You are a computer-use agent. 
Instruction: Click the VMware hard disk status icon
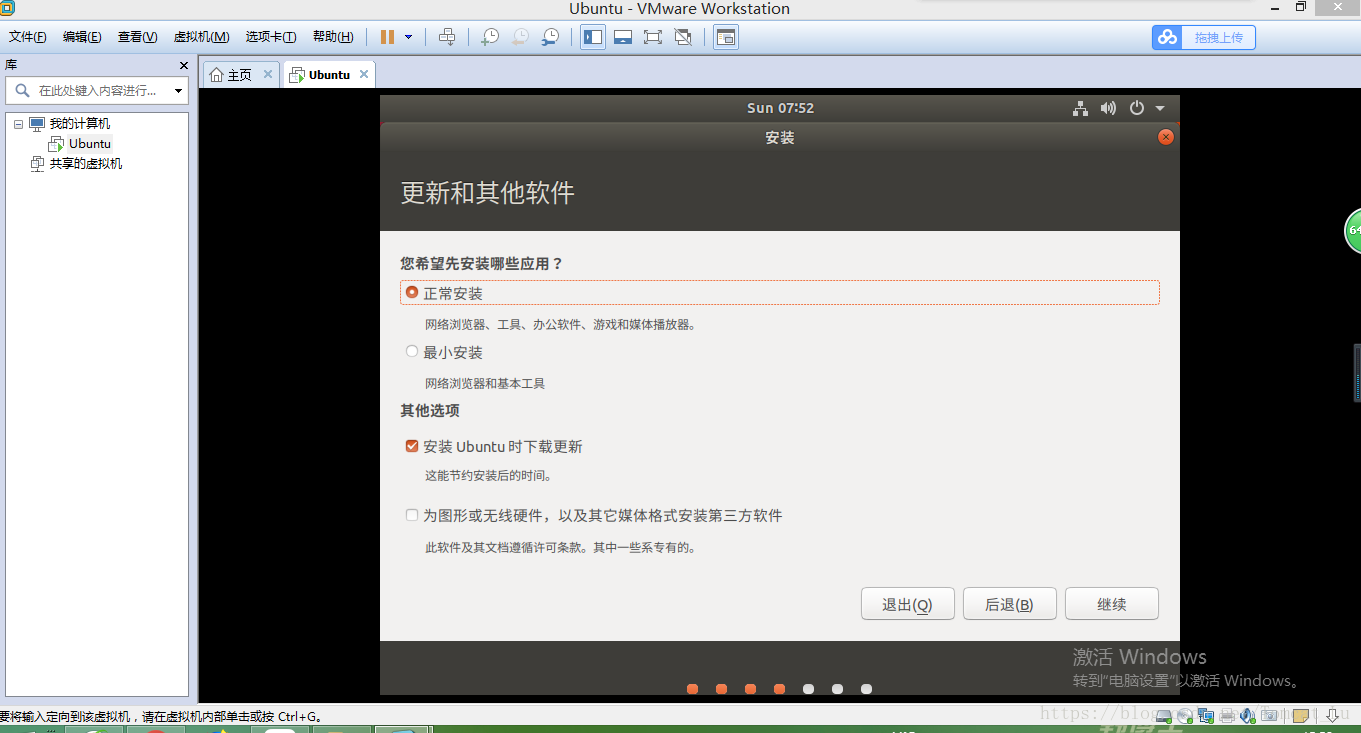[x=1164, y=716]
